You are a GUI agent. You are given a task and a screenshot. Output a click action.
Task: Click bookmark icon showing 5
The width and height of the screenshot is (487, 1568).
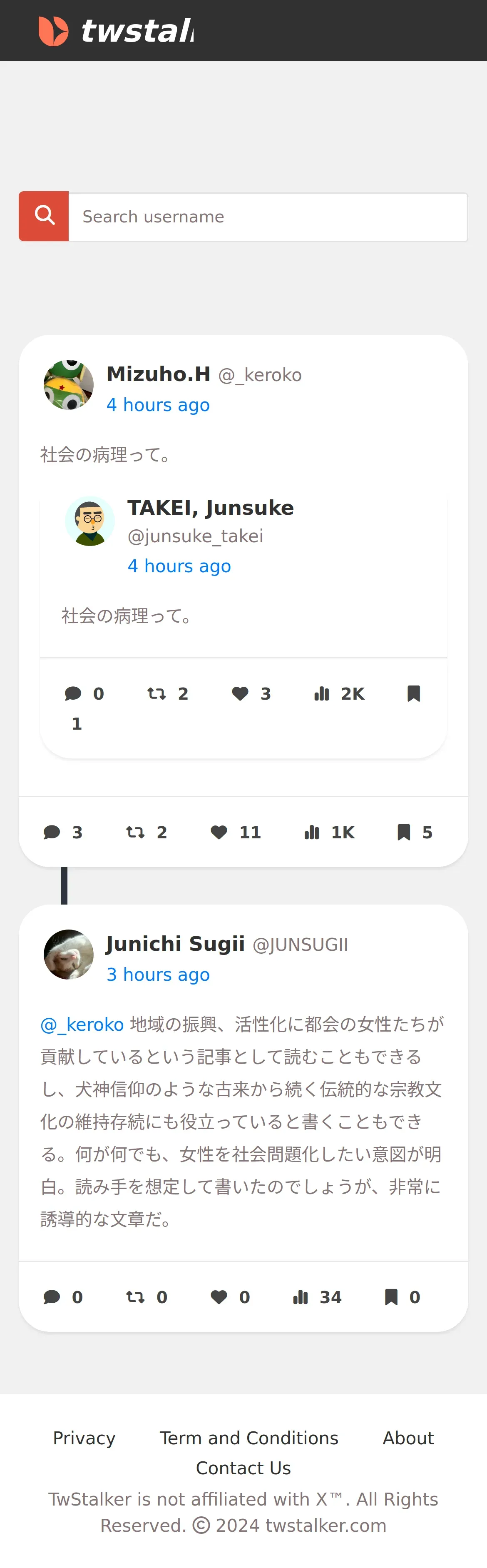[x=404, y=832]
